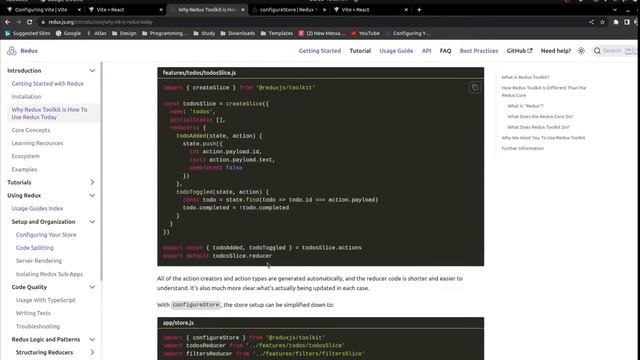Open the YouTube bookmark
Image resolution: width=640 pixels, height=360 pixels.
pyautogui.click(x=365, y=33)
